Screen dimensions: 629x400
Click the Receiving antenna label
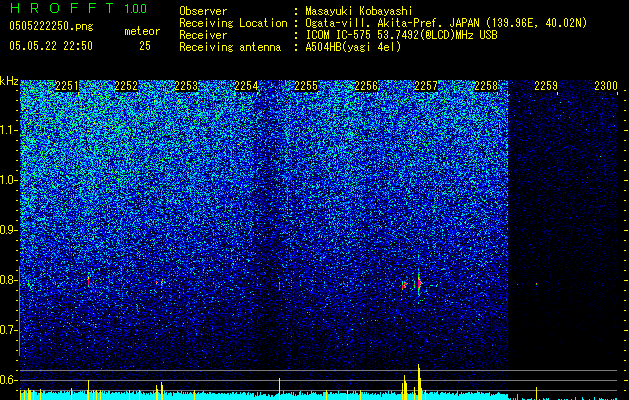click(x=230, y=47)
